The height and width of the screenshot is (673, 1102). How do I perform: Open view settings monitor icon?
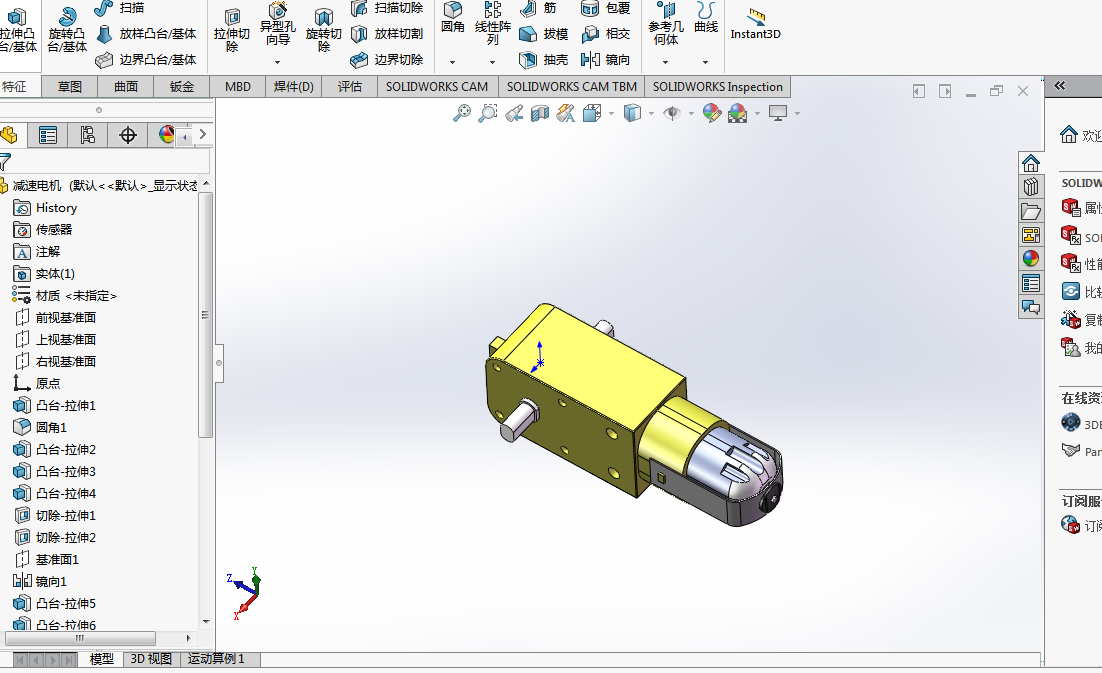click(777, 112)
